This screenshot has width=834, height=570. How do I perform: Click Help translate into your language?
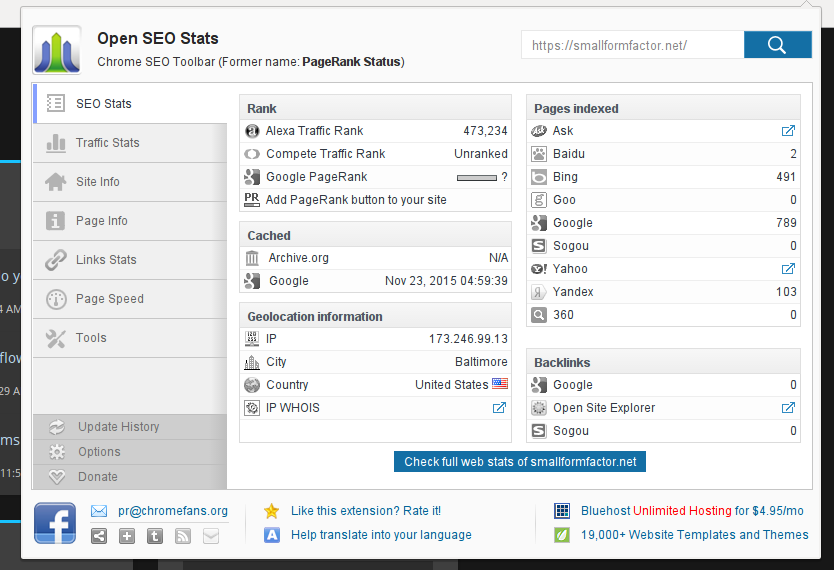pyautogui.click(x=381, y=535)
